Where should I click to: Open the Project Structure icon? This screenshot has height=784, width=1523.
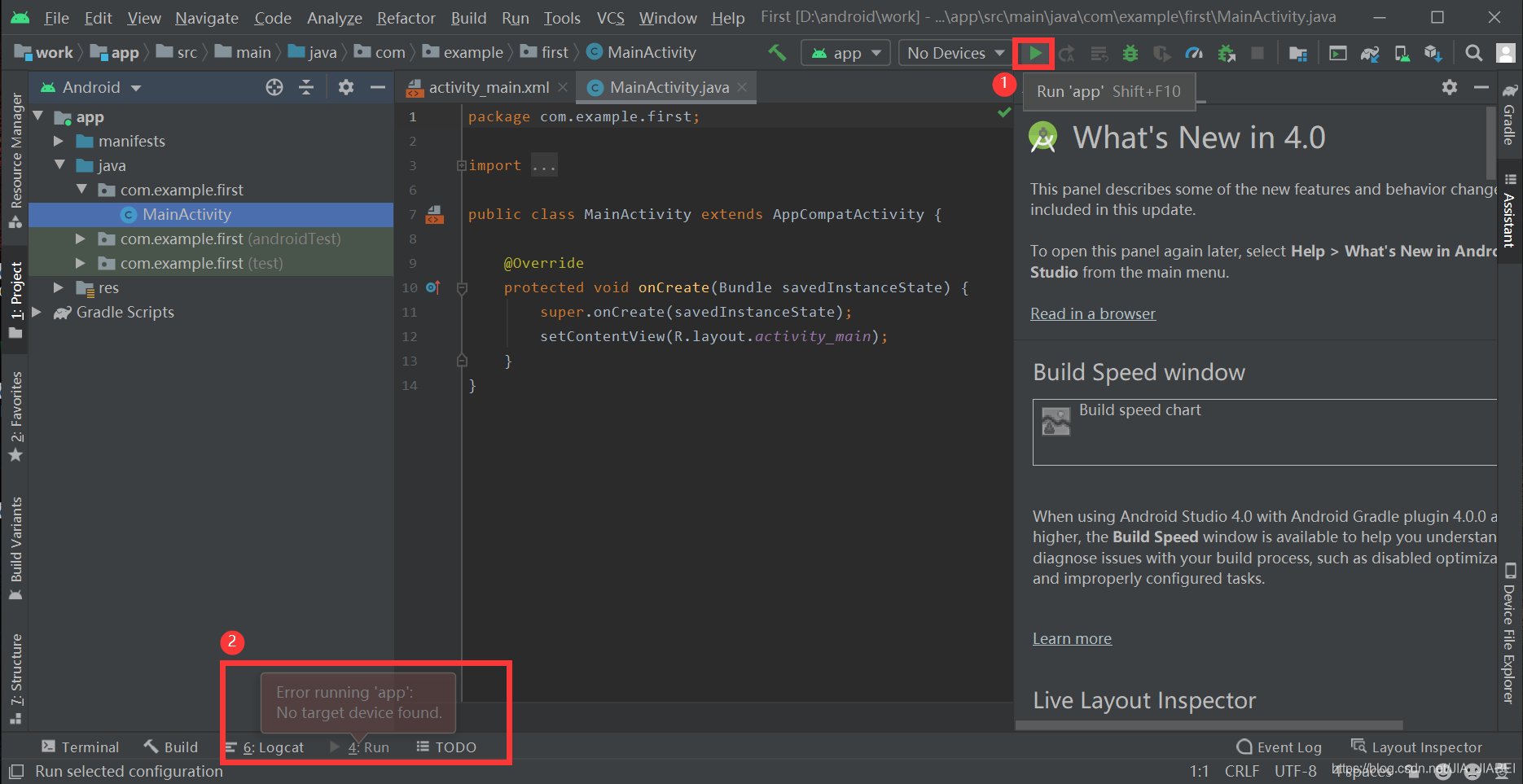(x=1298, y=53)
